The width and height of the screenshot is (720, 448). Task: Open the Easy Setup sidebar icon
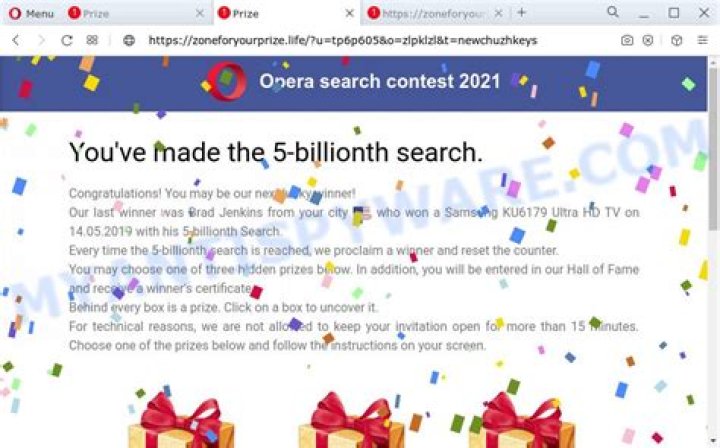[x=702, y=40]
